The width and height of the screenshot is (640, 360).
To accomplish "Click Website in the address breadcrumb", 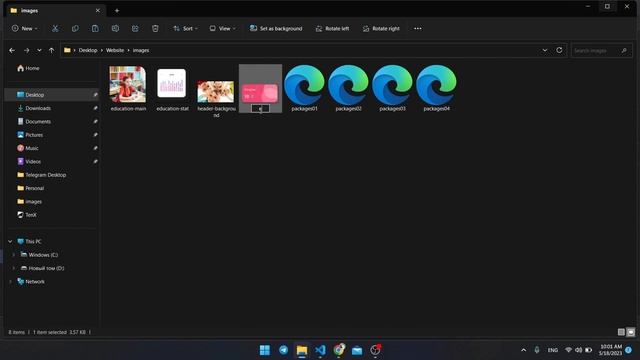I will point(115,50).
